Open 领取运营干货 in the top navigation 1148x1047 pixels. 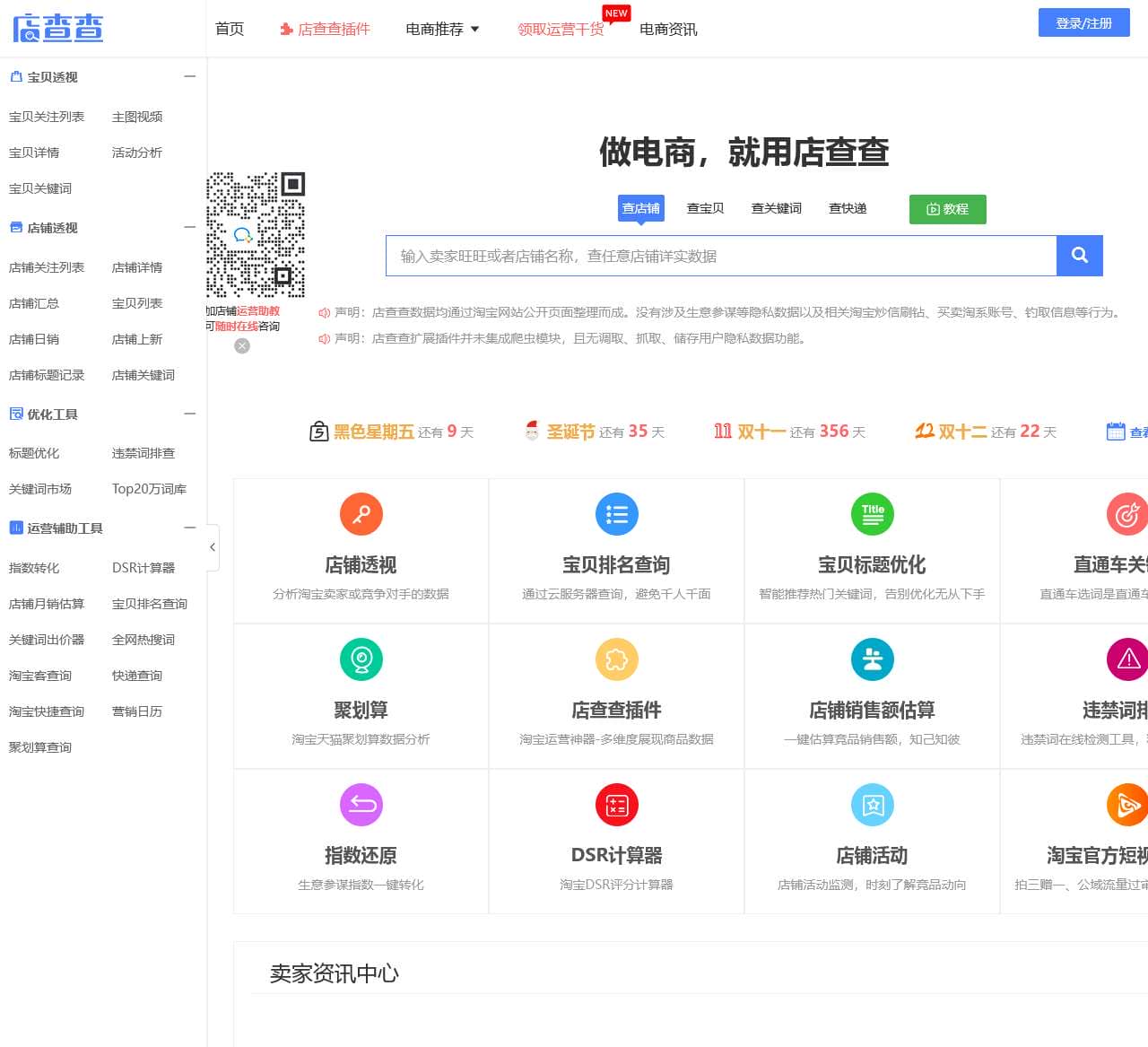point(561,30)
